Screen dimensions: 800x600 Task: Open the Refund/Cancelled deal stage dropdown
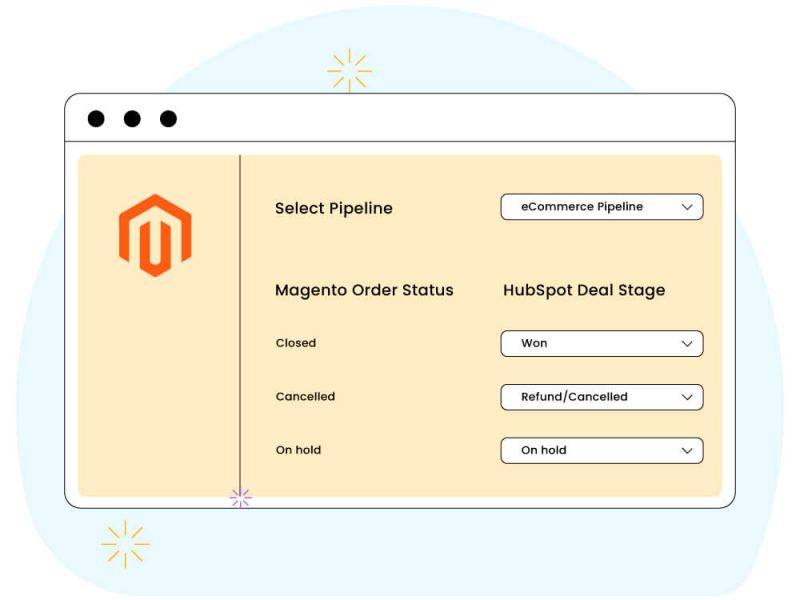600,397
